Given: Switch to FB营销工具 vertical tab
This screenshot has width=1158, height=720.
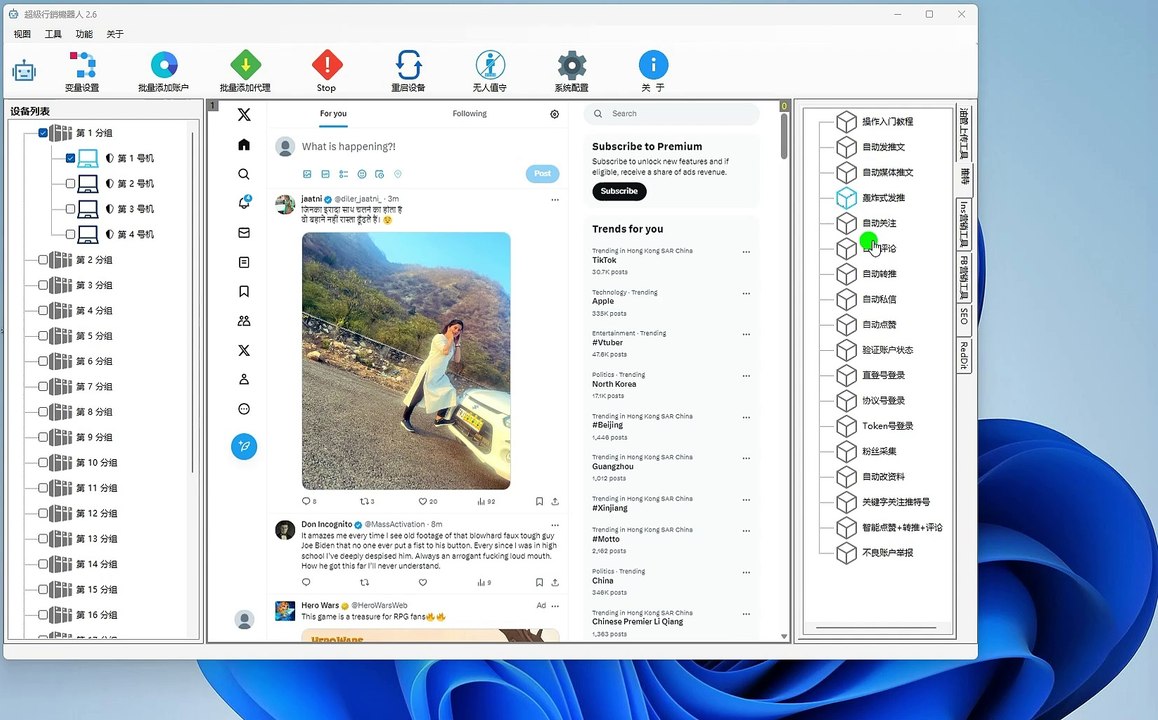Looking at the screenshot, I should point(964,278).
